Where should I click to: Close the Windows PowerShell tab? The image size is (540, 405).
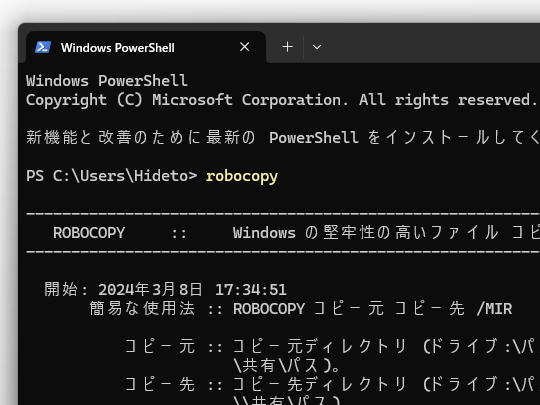click(x=245, y=47)
